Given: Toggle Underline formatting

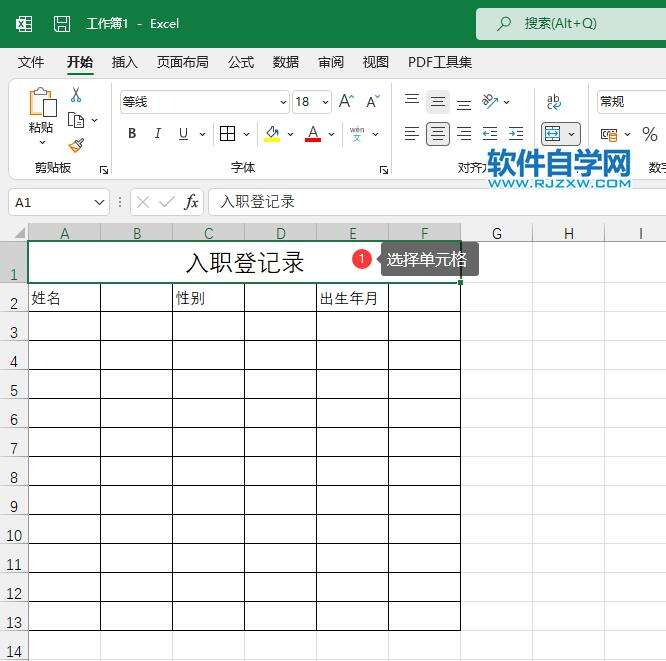Looking at the screenshot, I should click(x=183, y=134).
